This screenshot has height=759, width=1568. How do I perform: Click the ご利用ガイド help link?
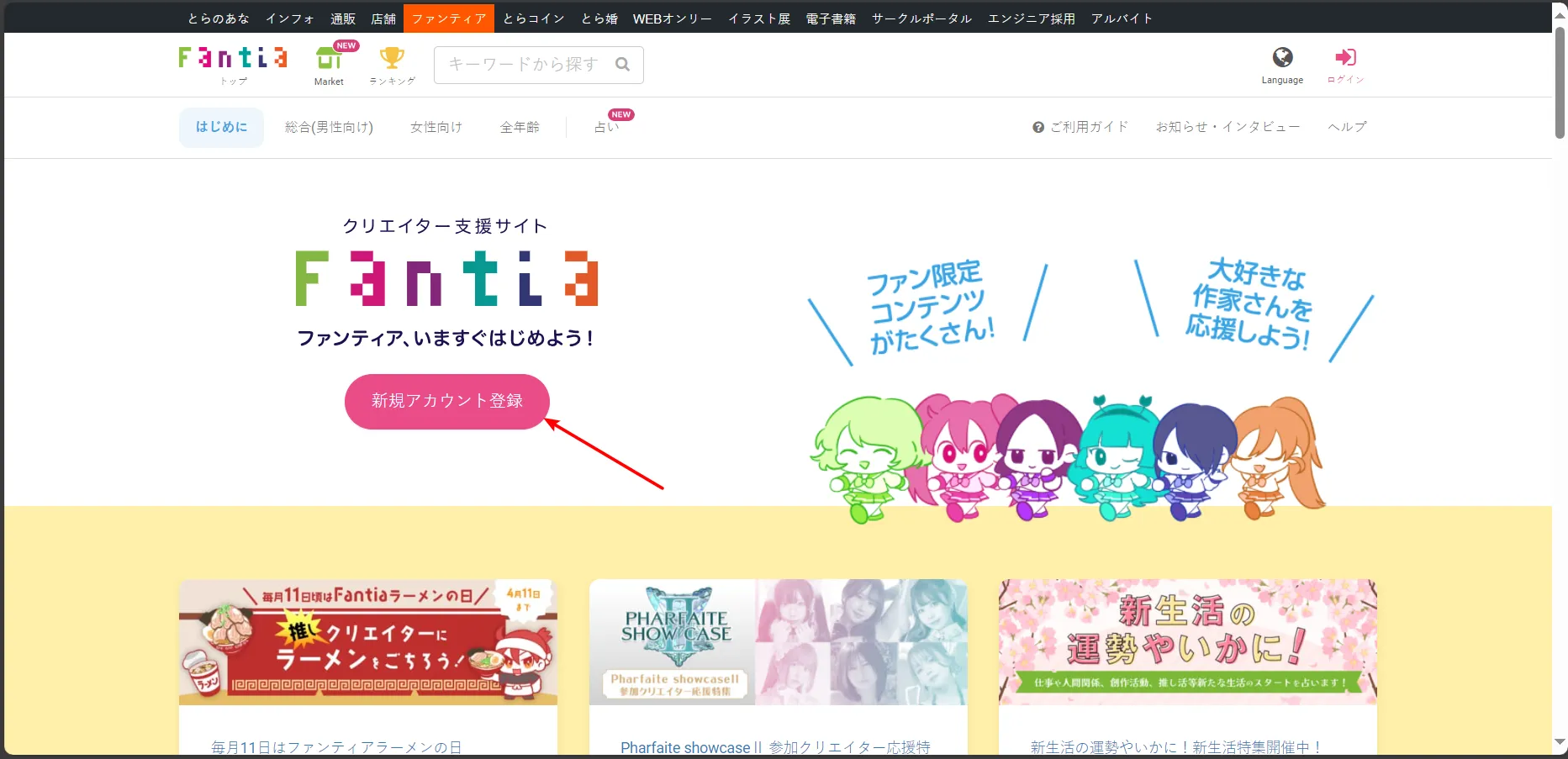pos(1080,127)
